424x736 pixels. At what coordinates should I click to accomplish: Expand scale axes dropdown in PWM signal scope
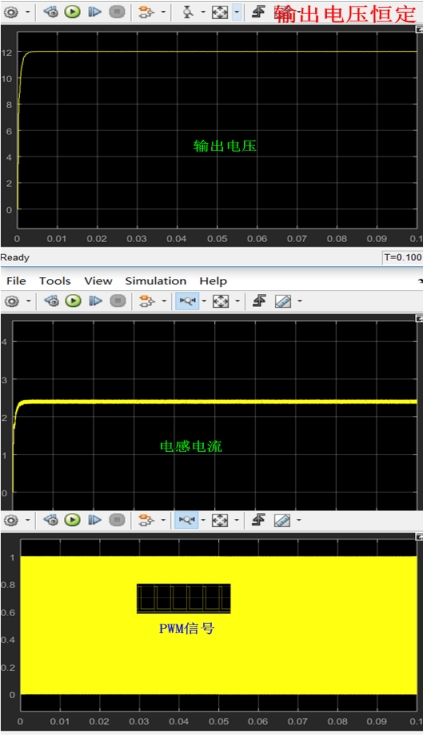236,520
